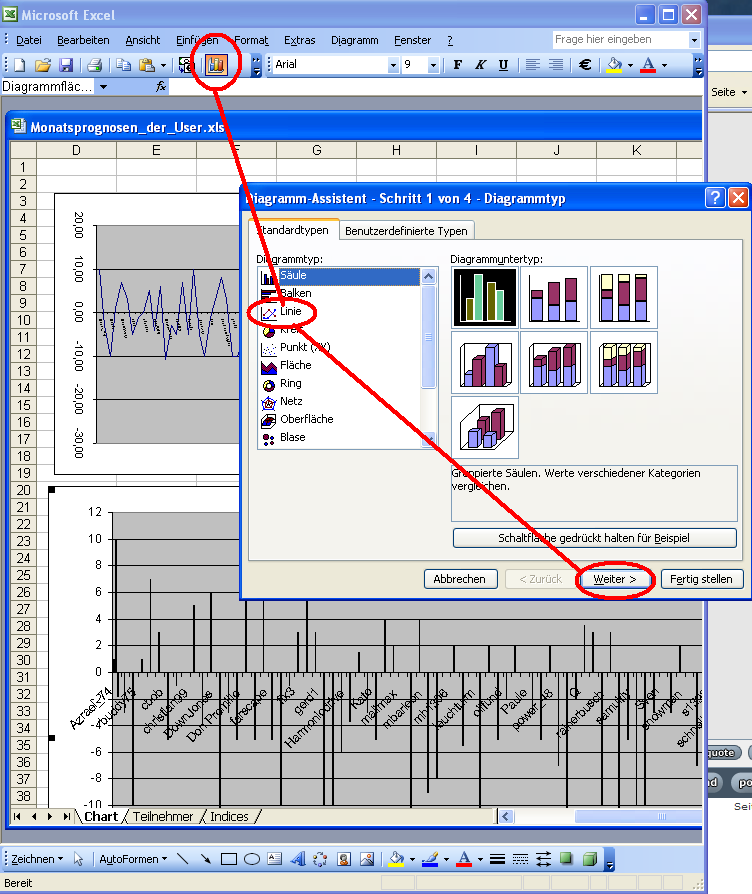
Task: Open the Datei menu
Action: tap(29, 40)
